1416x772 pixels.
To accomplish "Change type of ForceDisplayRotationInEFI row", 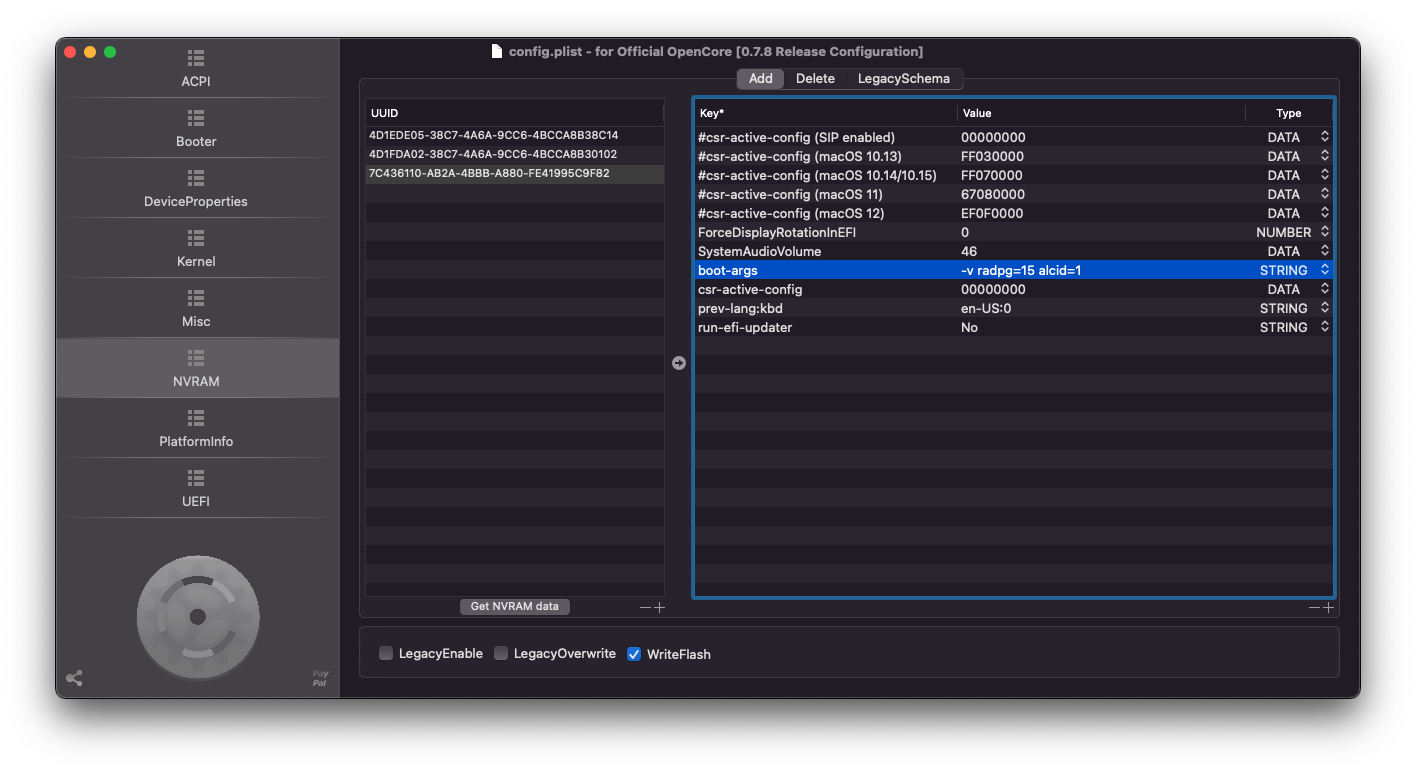I will coord(1324,232).
